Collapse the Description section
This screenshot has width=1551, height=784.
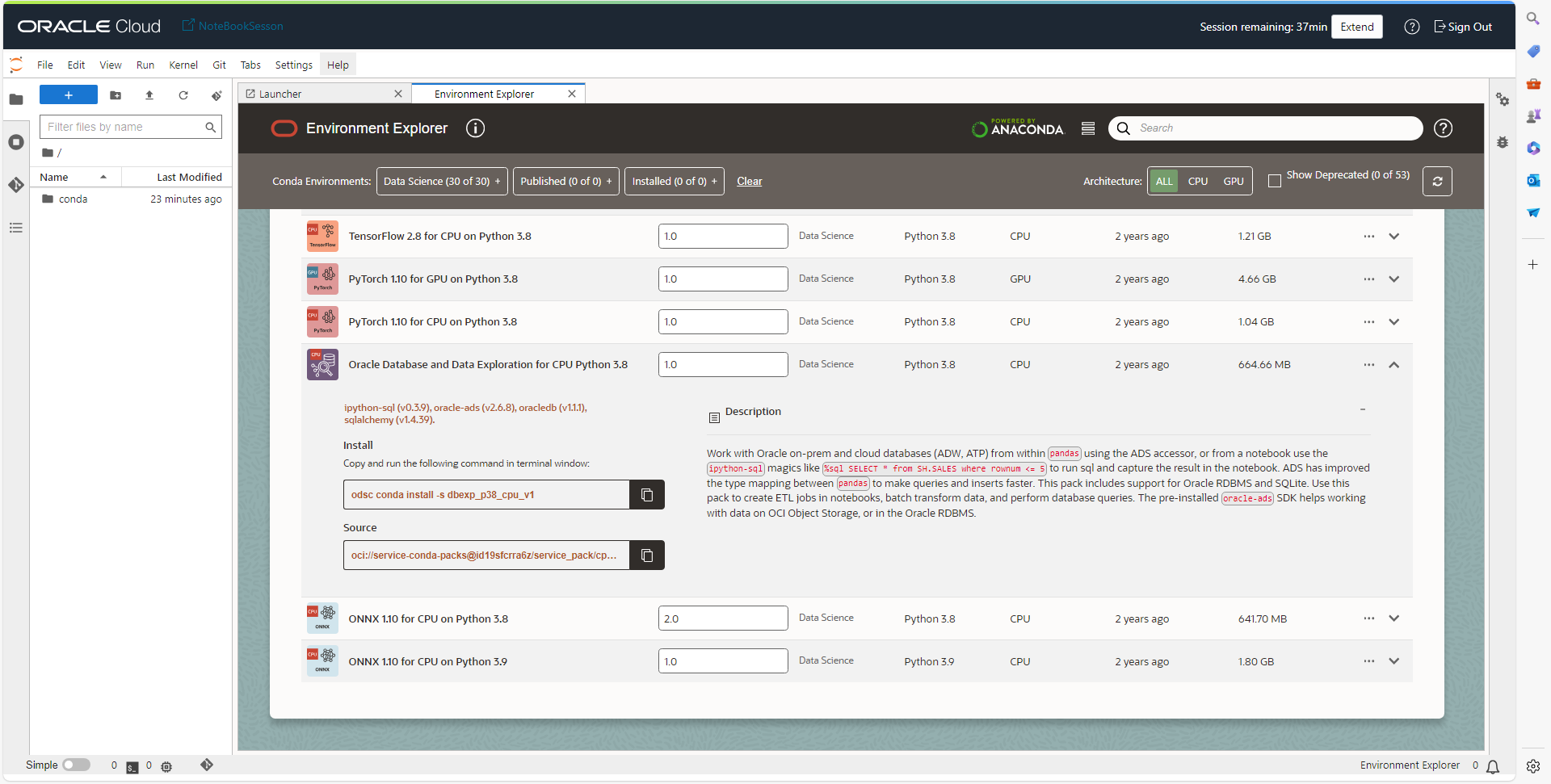[x=1362, y=409]
